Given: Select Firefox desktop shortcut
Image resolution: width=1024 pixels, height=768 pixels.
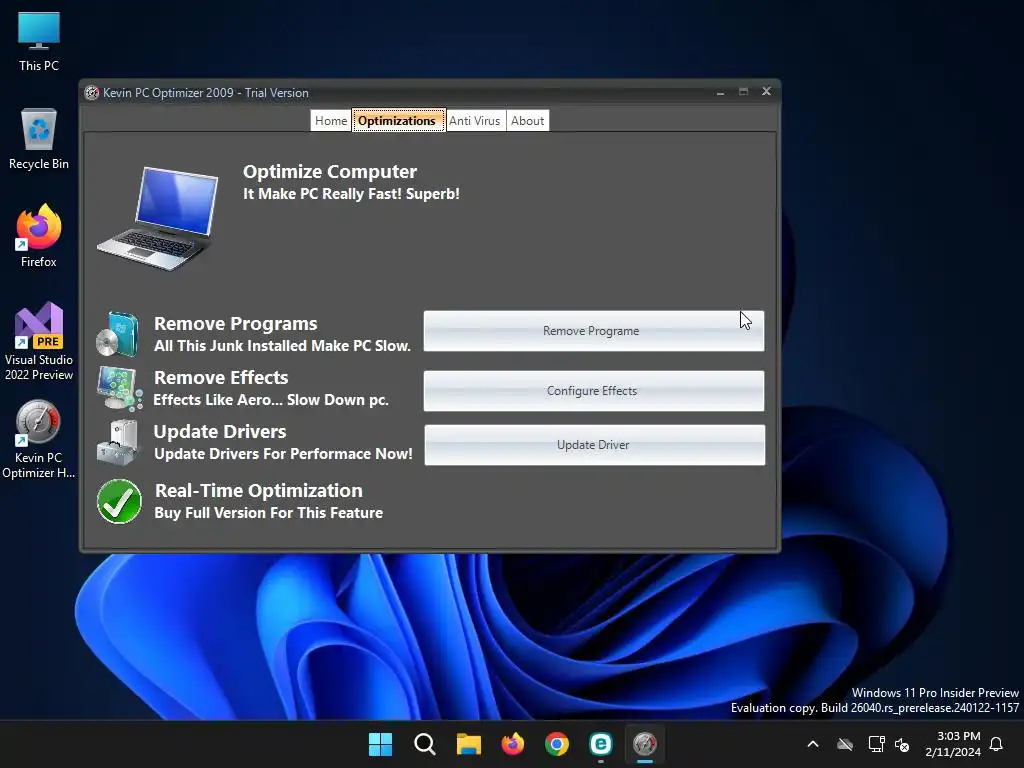Looking at the screenshot, I should point(39,236).
